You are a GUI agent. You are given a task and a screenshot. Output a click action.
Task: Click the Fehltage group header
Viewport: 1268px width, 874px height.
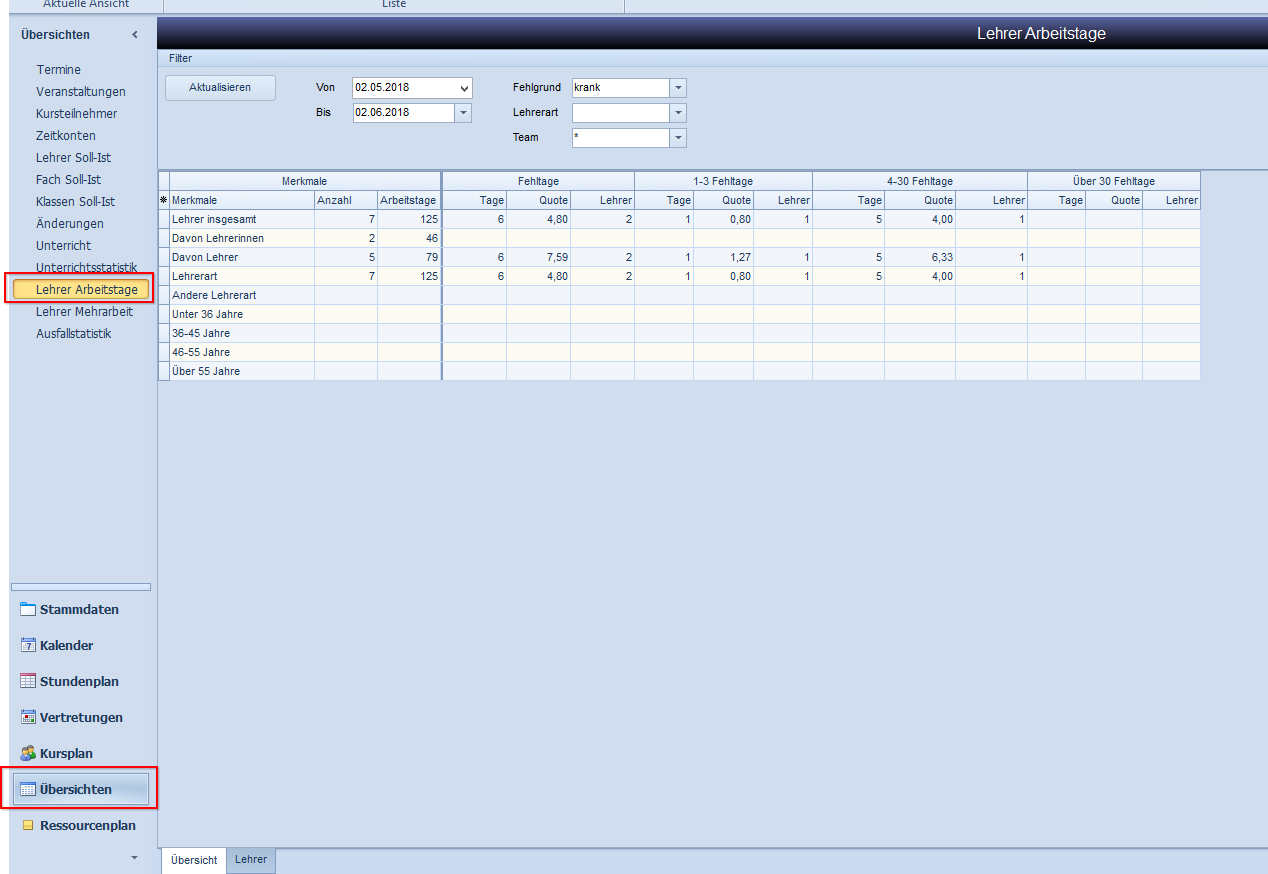(538, 181)
